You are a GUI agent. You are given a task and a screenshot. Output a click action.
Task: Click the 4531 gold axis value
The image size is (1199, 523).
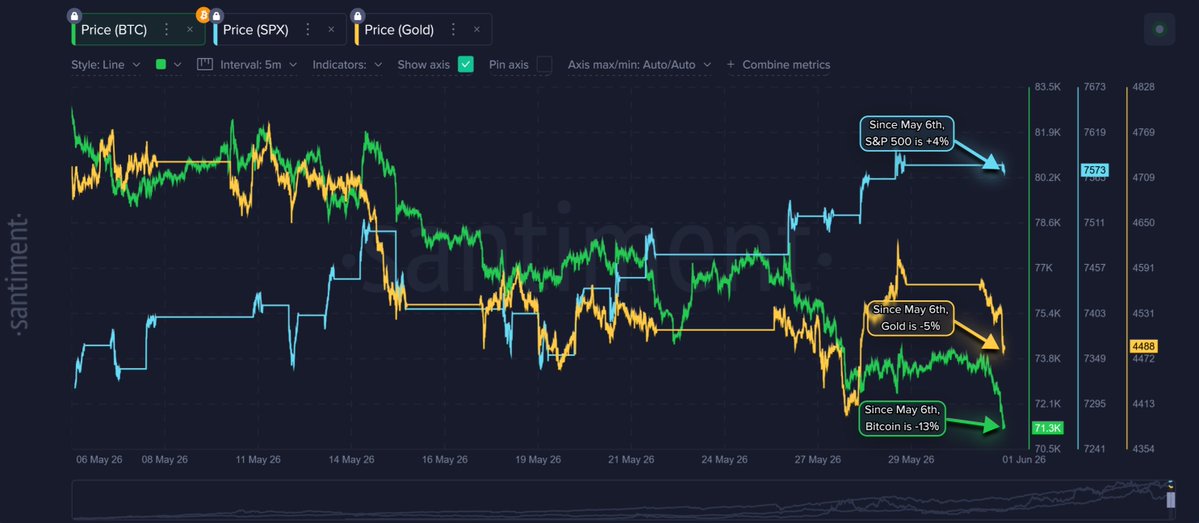click(1144, 313)
